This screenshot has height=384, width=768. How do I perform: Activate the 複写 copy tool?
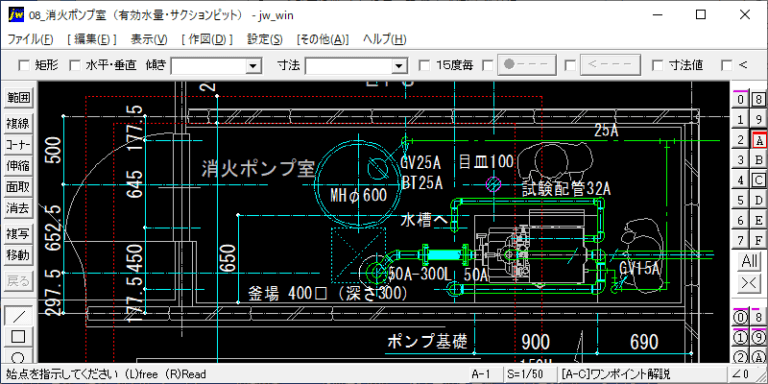(18, 234)
